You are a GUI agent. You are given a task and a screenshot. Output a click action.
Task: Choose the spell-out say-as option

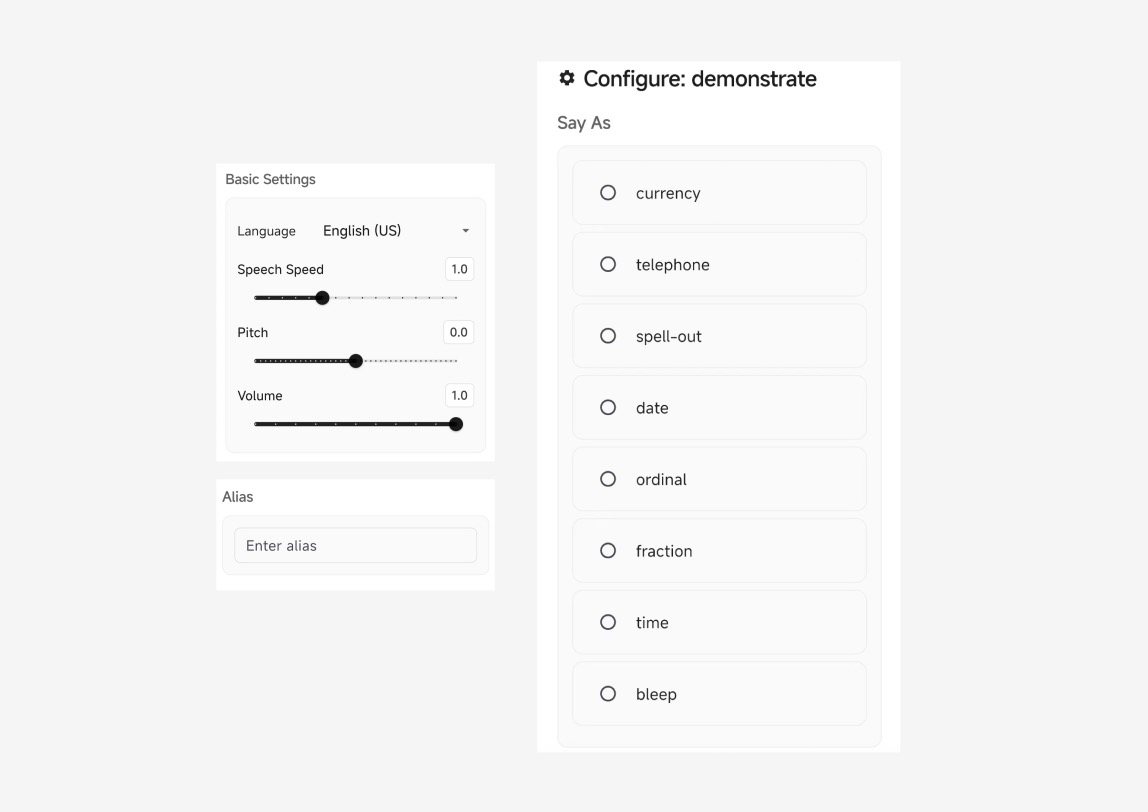coord(608,336)
